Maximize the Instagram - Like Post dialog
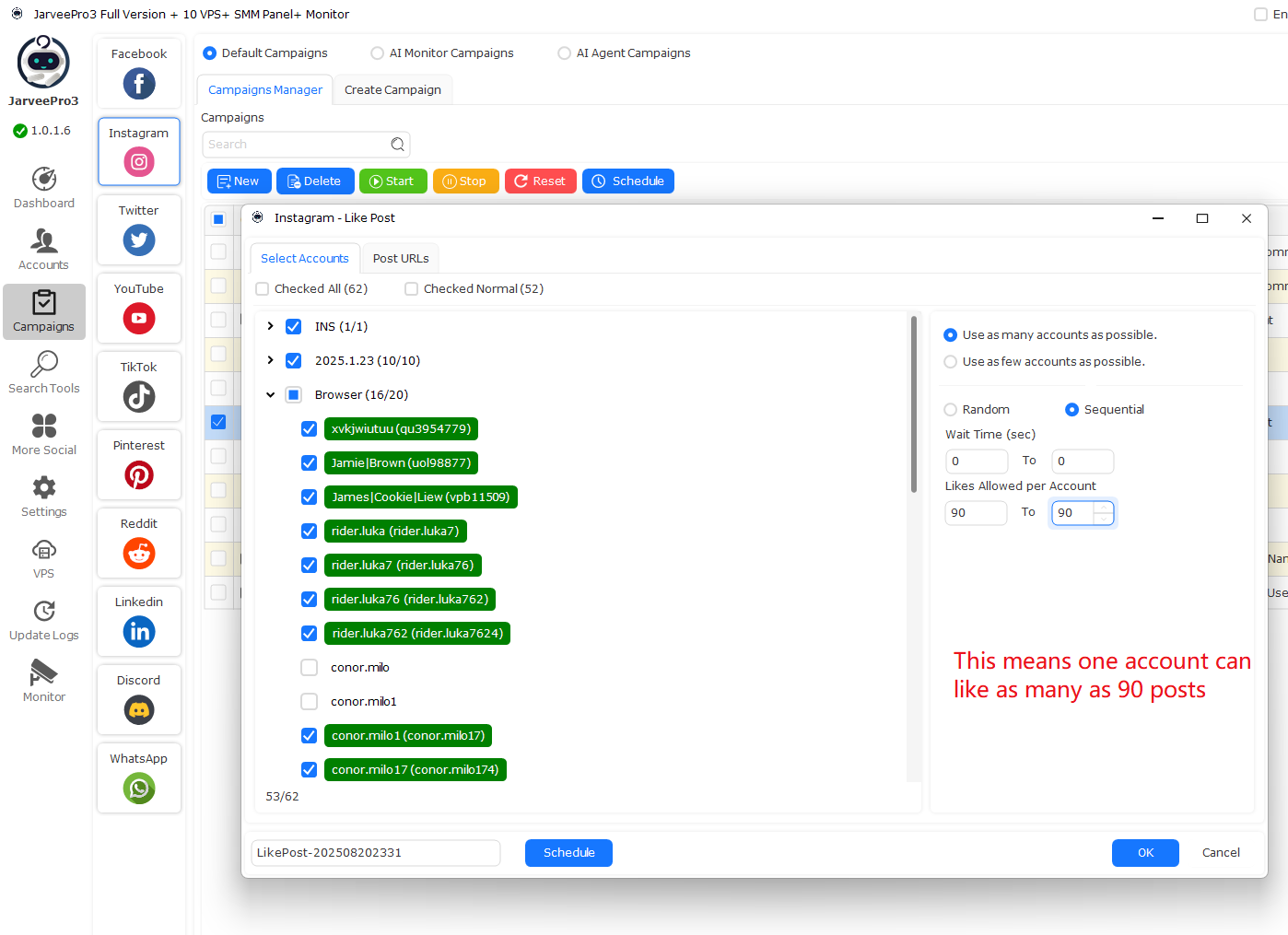1288x935 pixels. point(1202,218)
